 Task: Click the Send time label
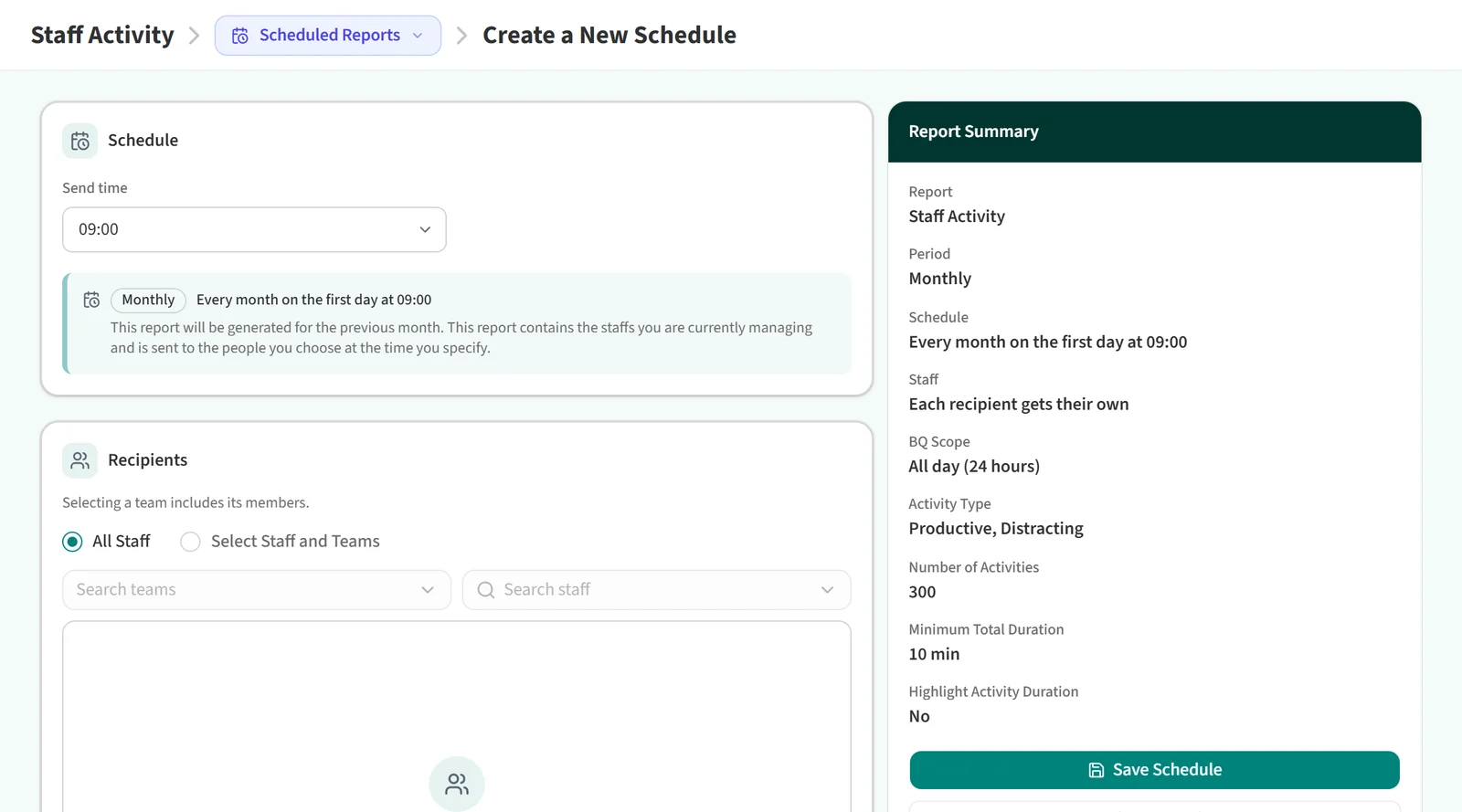click(x=95, y=187)
